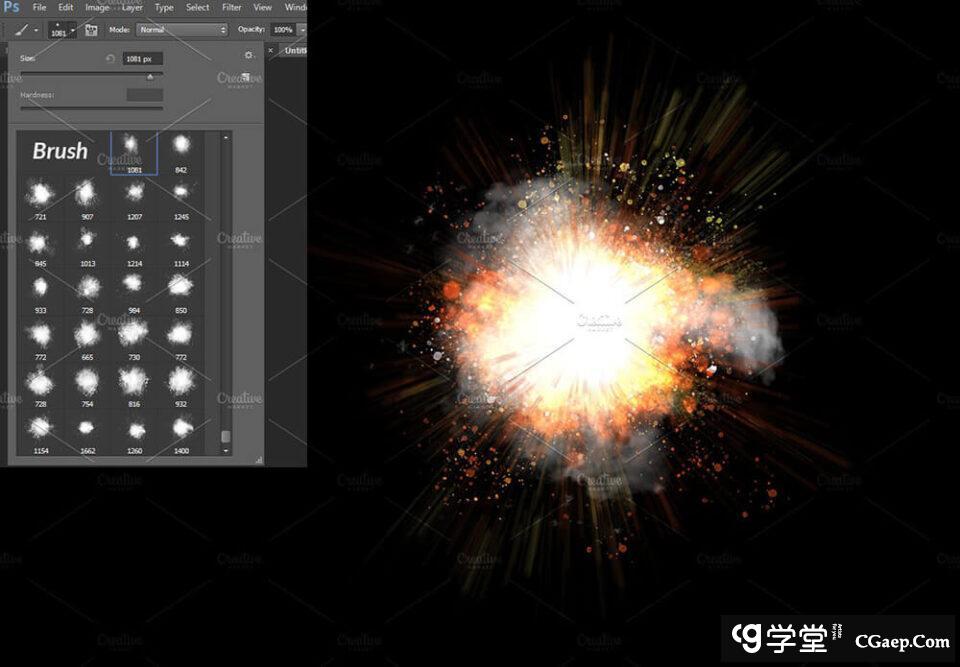Choose the 842 brush preset

181,148
